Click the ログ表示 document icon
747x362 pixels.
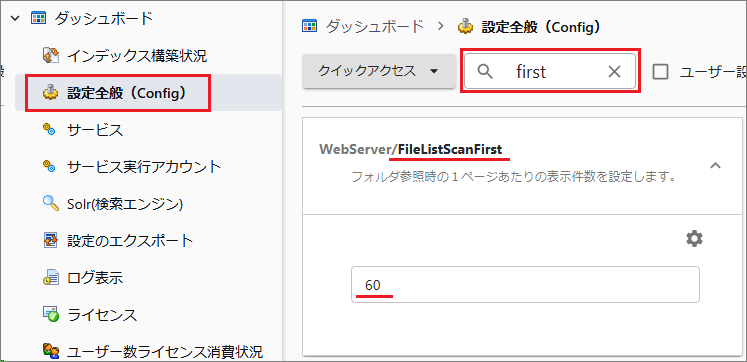[x=50, y=278]
